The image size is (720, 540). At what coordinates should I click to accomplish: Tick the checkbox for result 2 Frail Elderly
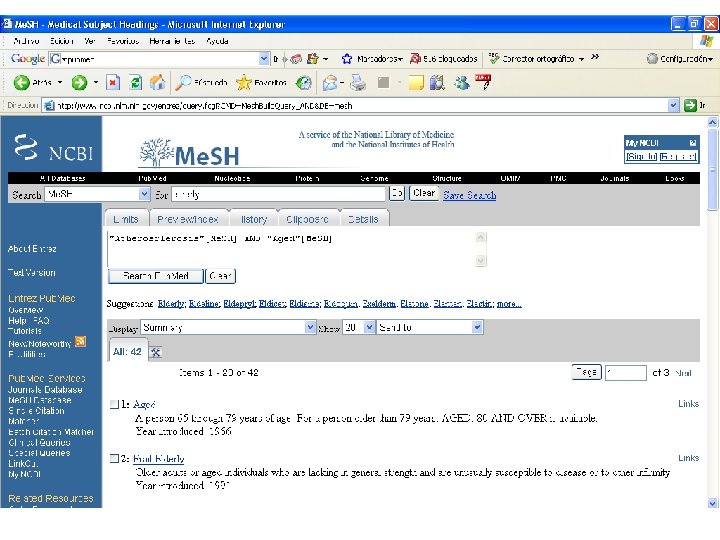[x=114, y=459]
